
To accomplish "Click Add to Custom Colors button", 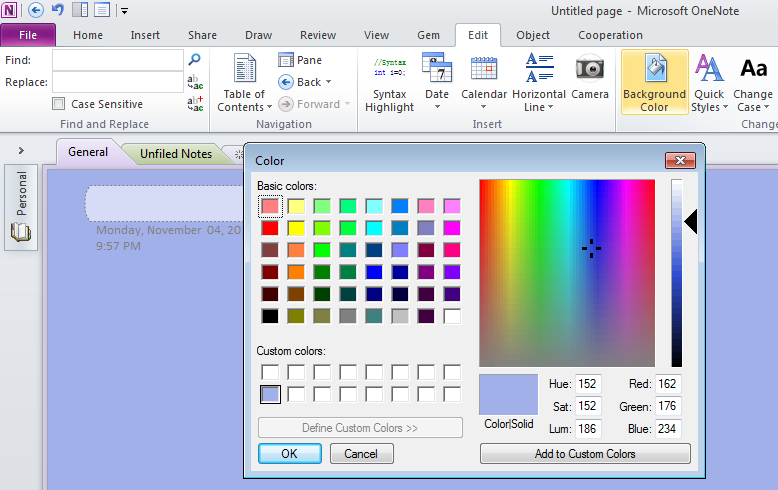I will click(585, 454).
